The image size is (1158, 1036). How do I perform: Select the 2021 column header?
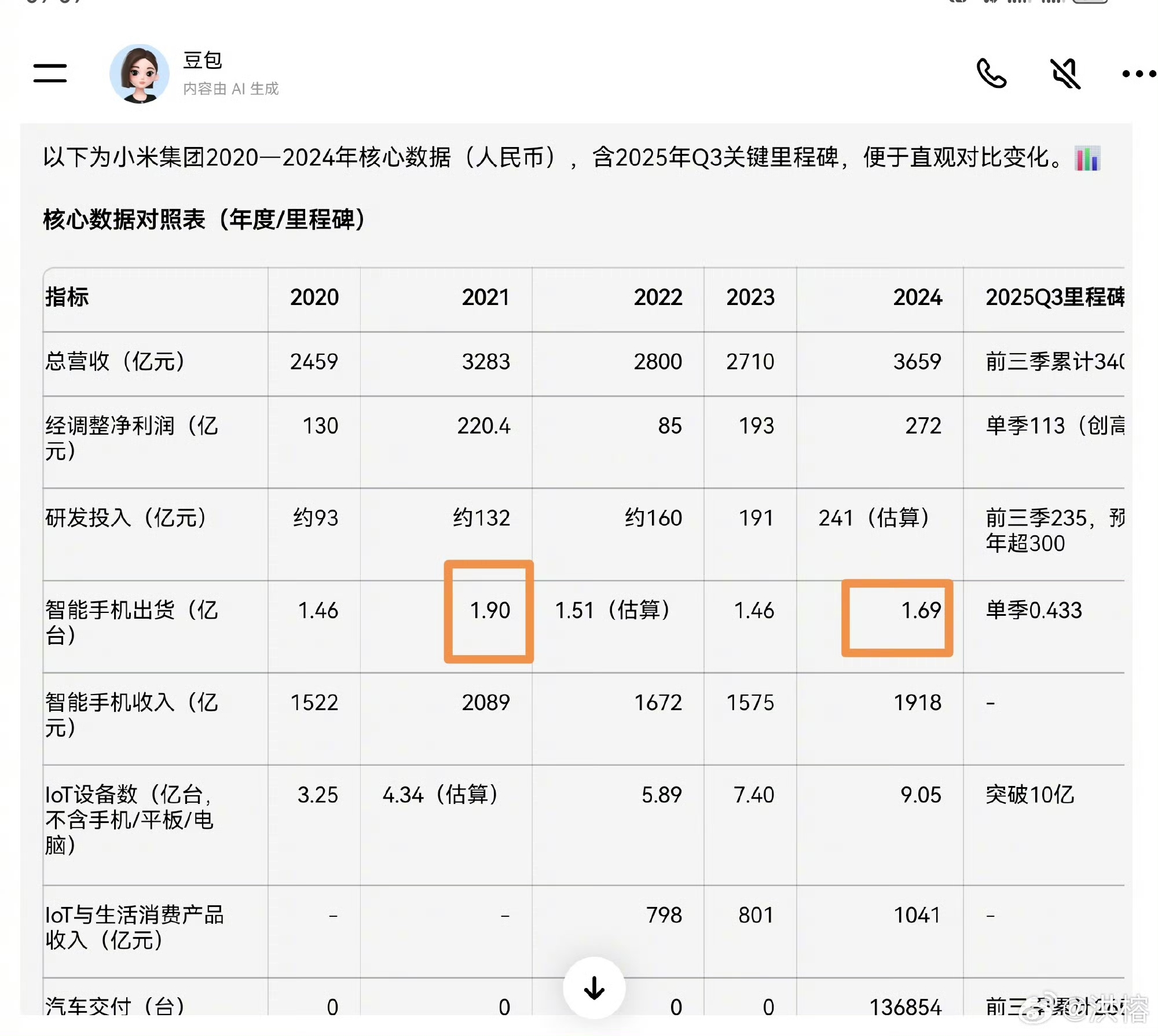coord(485,297)
